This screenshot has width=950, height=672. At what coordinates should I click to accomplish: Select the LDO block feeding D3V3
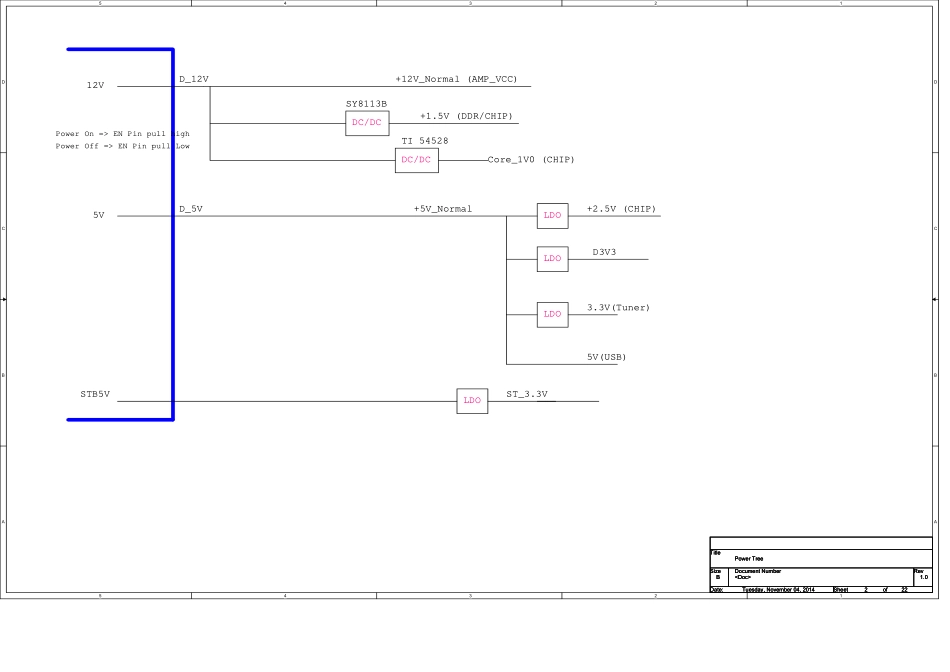(552, 258)
